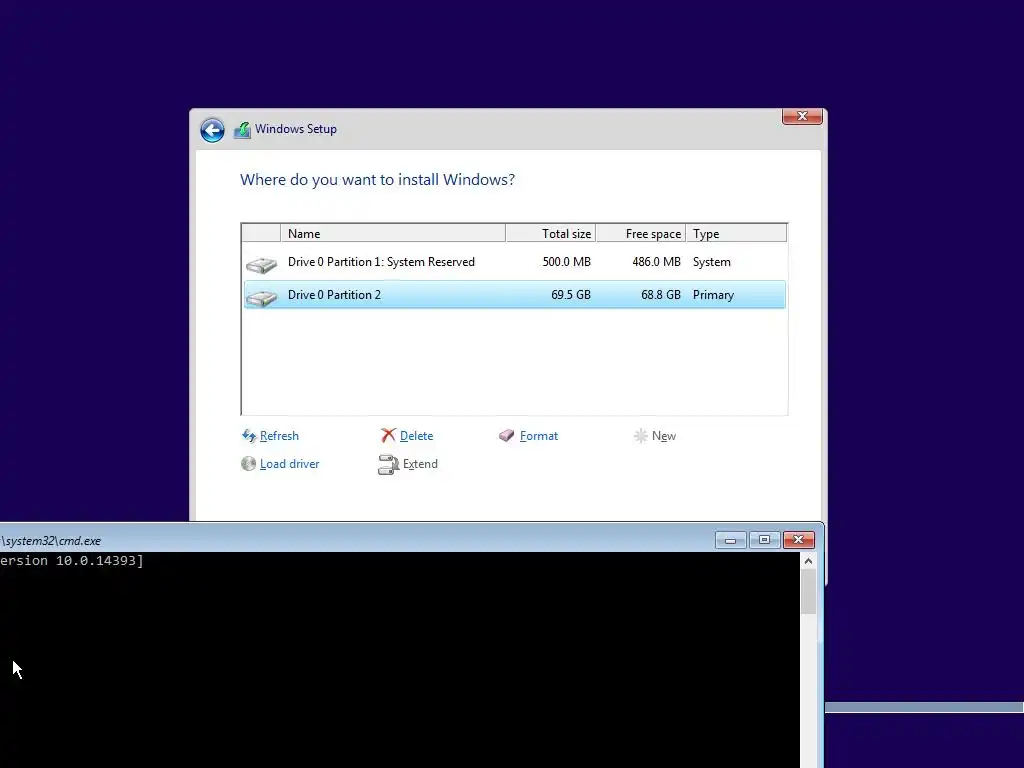1024x768 pixels.
Task: Select Drive 0 Partition 2 row
Action: (x=515, y=295)
